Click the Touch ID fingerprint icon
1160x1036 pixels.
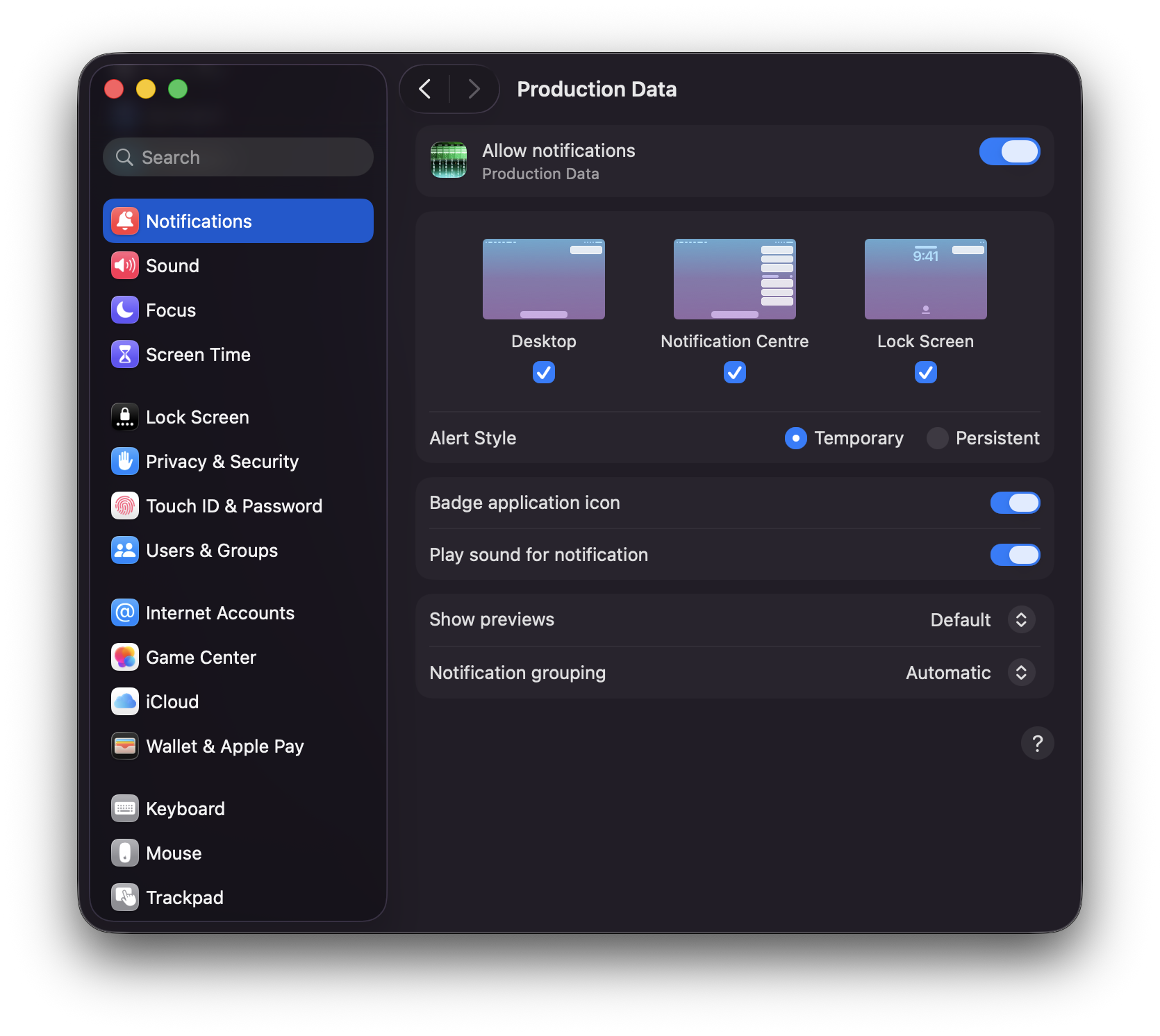[x=125, y=506]
